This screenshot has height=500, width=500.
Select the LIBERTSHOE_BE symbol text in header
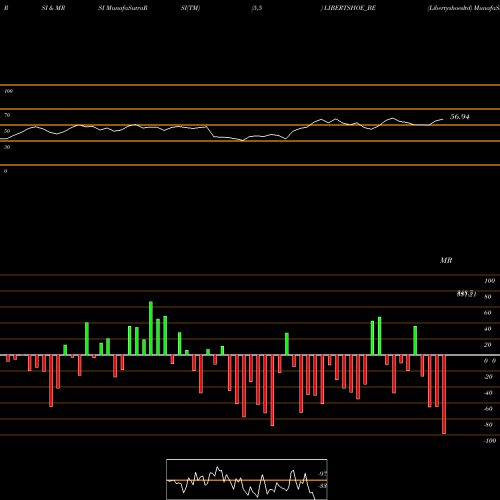click(350, 8)
